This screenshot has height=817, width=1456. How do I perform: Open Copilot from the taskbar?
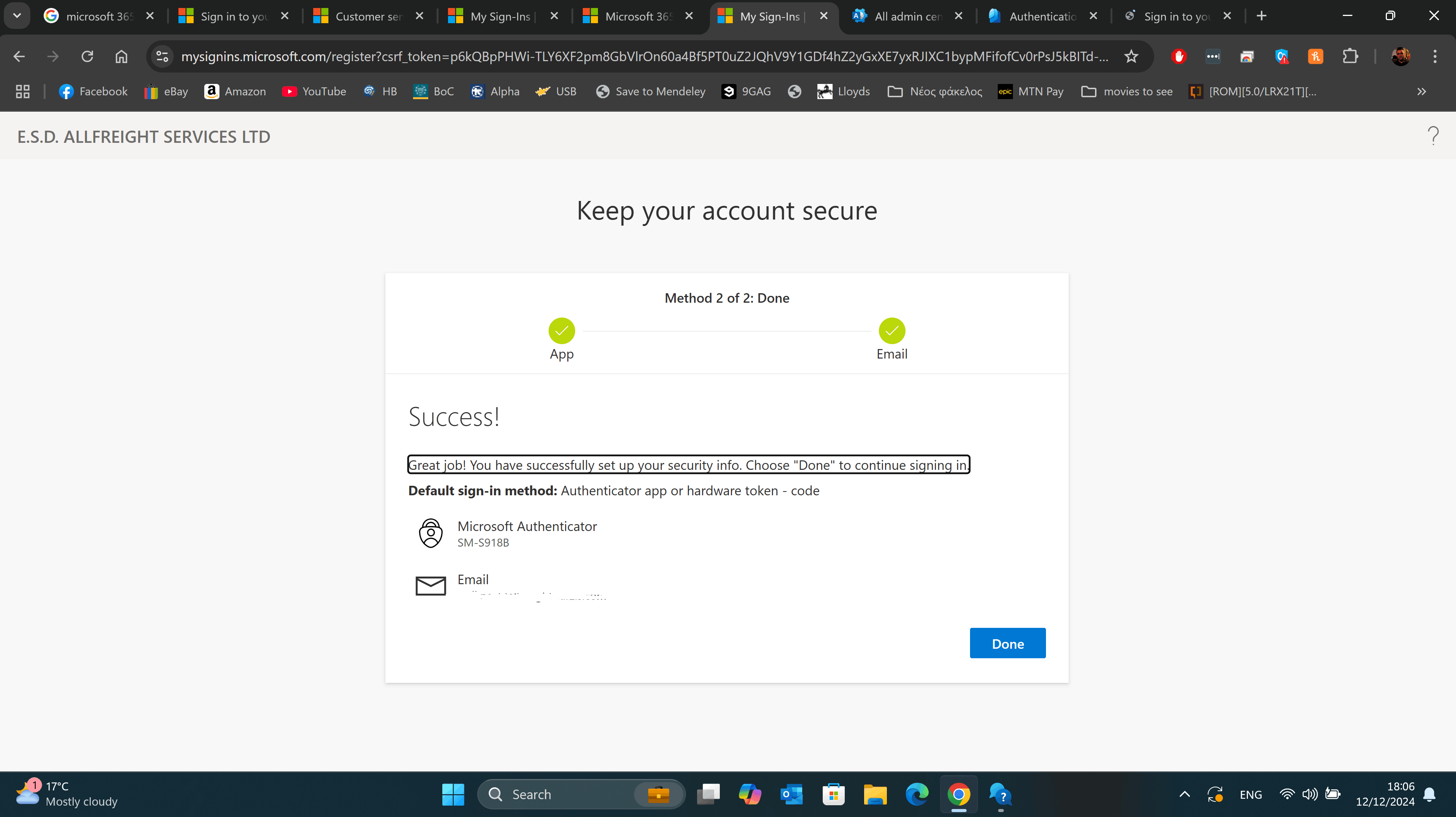point(749,794)
